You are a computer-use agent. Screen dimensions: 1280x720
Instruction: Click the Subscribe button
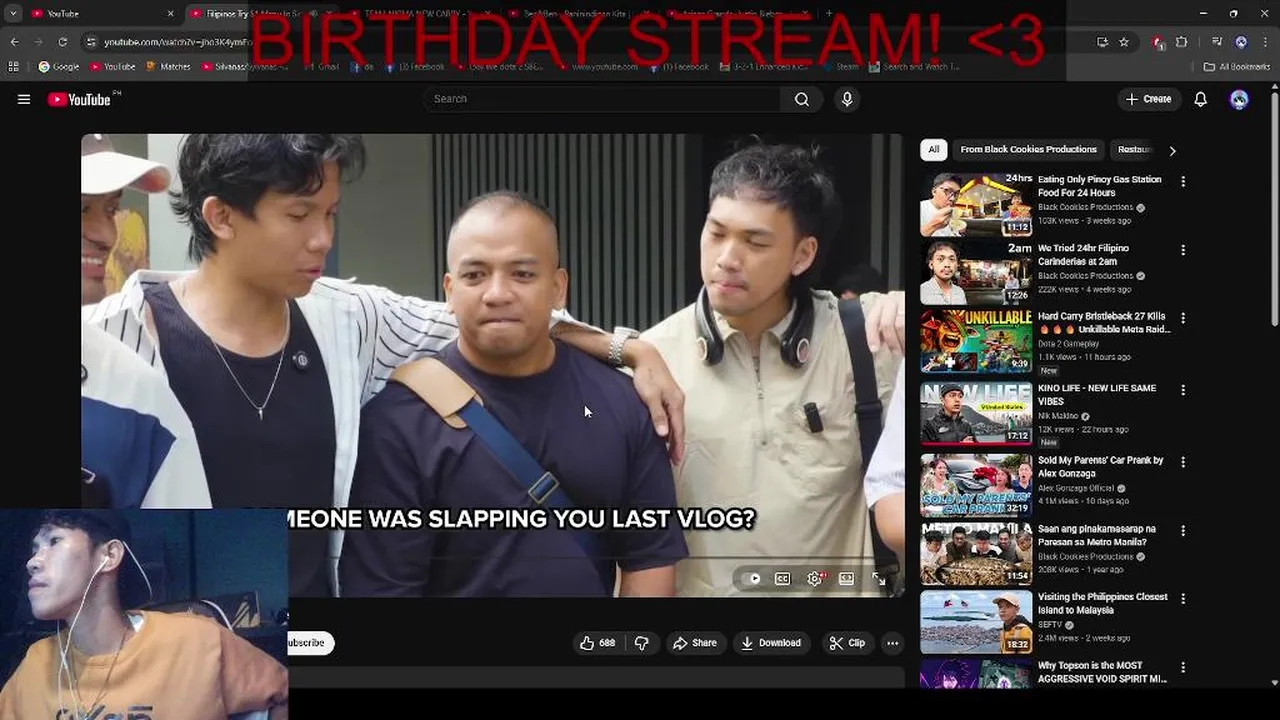(x=306, y=643)
